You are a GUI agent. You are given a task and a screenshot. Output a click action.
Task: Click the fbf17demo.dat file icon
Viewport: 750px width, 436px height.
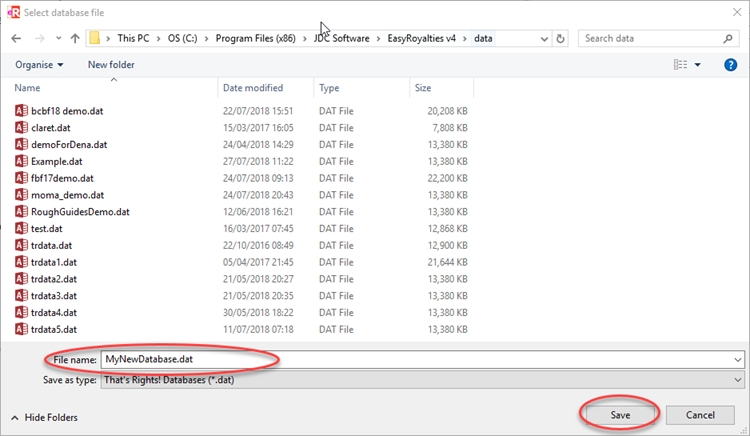21,178
